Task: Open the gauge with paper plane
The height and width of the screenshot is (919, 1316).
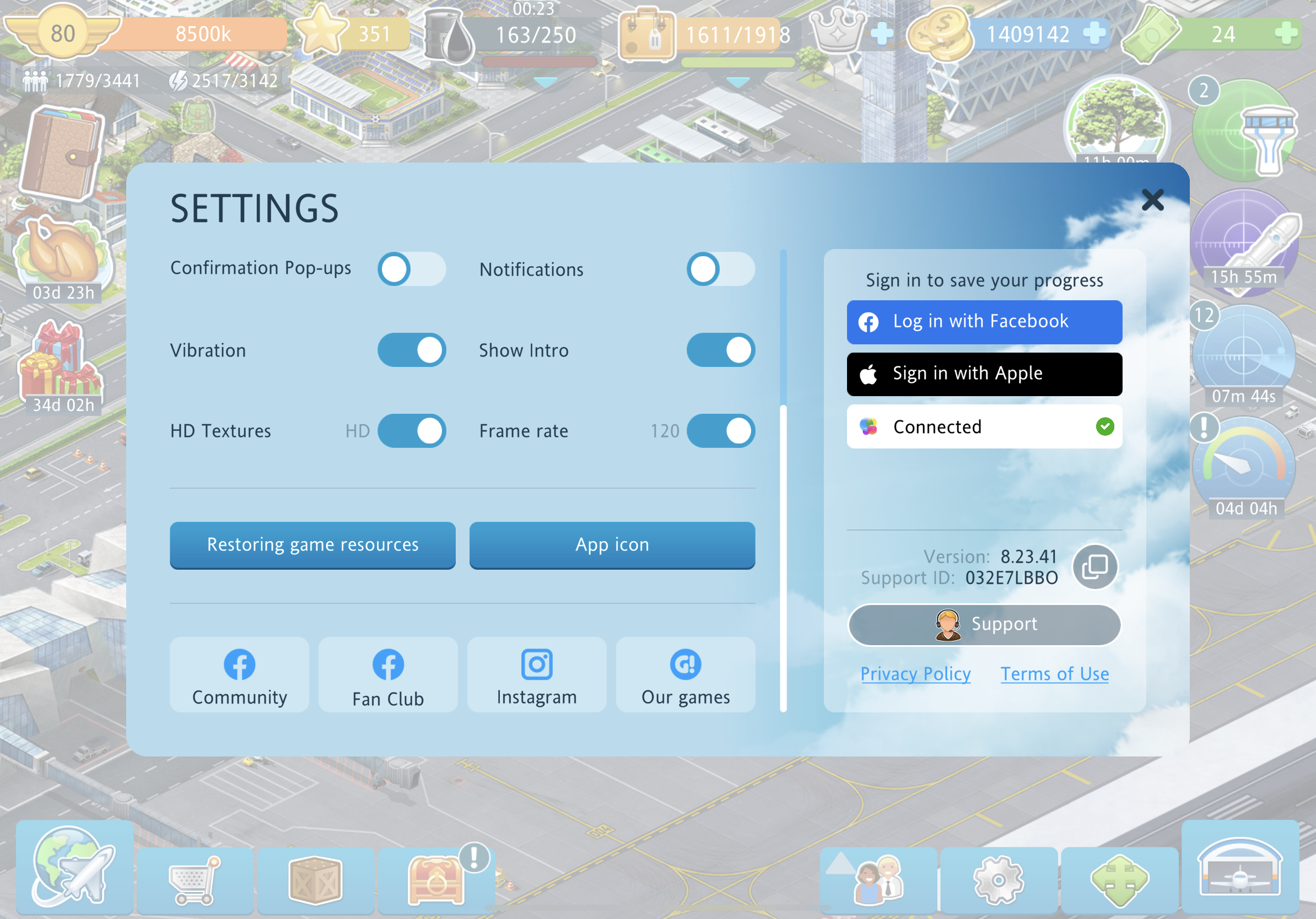Action: tap(1244, 467)
